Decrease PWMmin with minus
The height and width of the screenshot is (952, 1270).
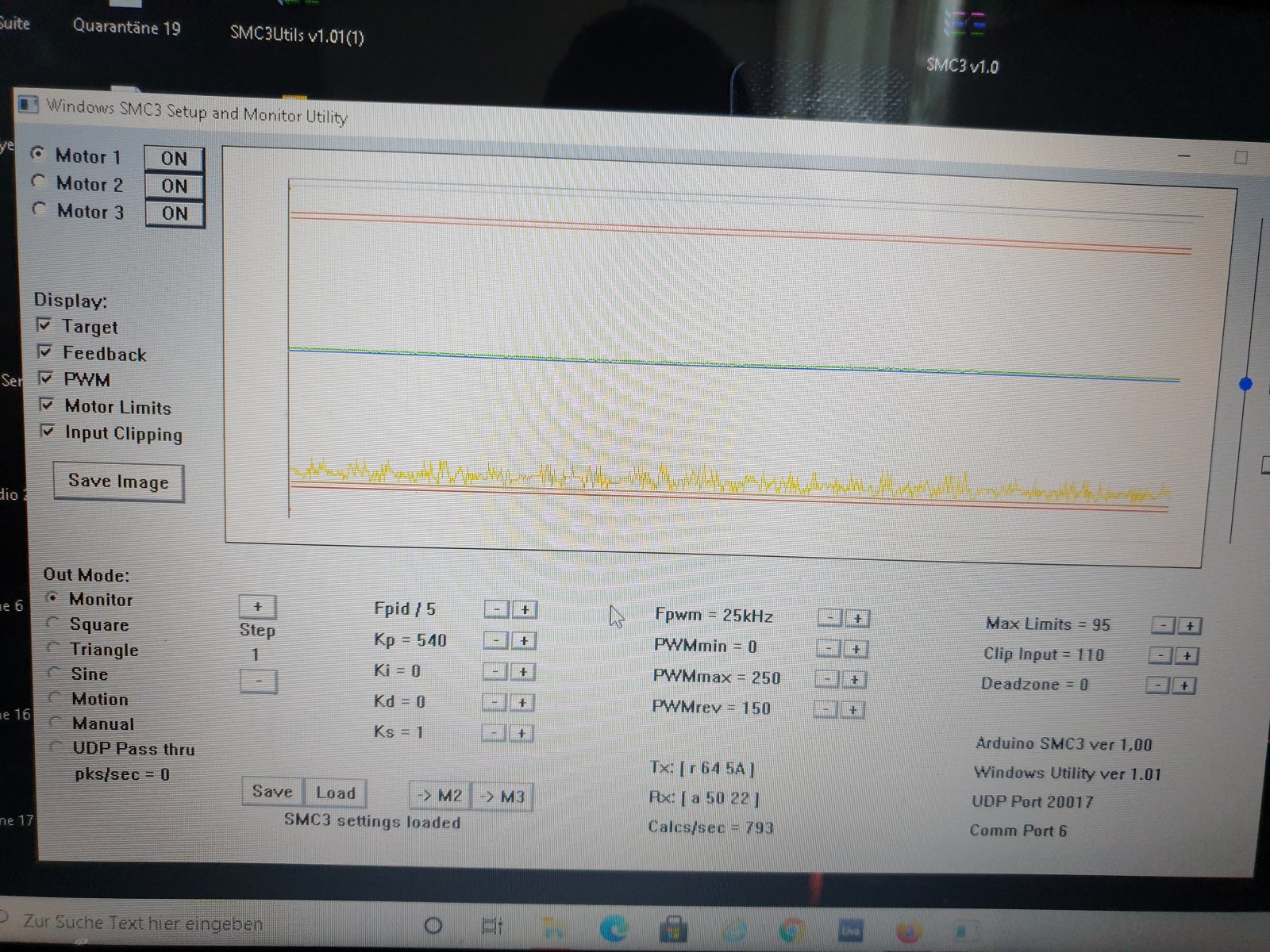(x=829, y=649)
